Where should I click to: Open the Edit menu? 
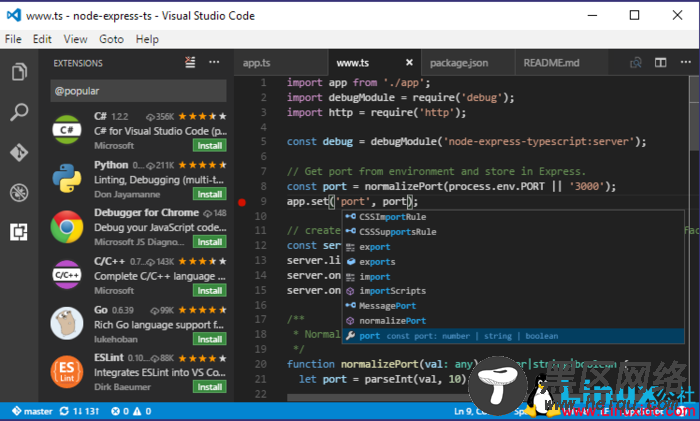pyautogui.click(x=42, y=39)
